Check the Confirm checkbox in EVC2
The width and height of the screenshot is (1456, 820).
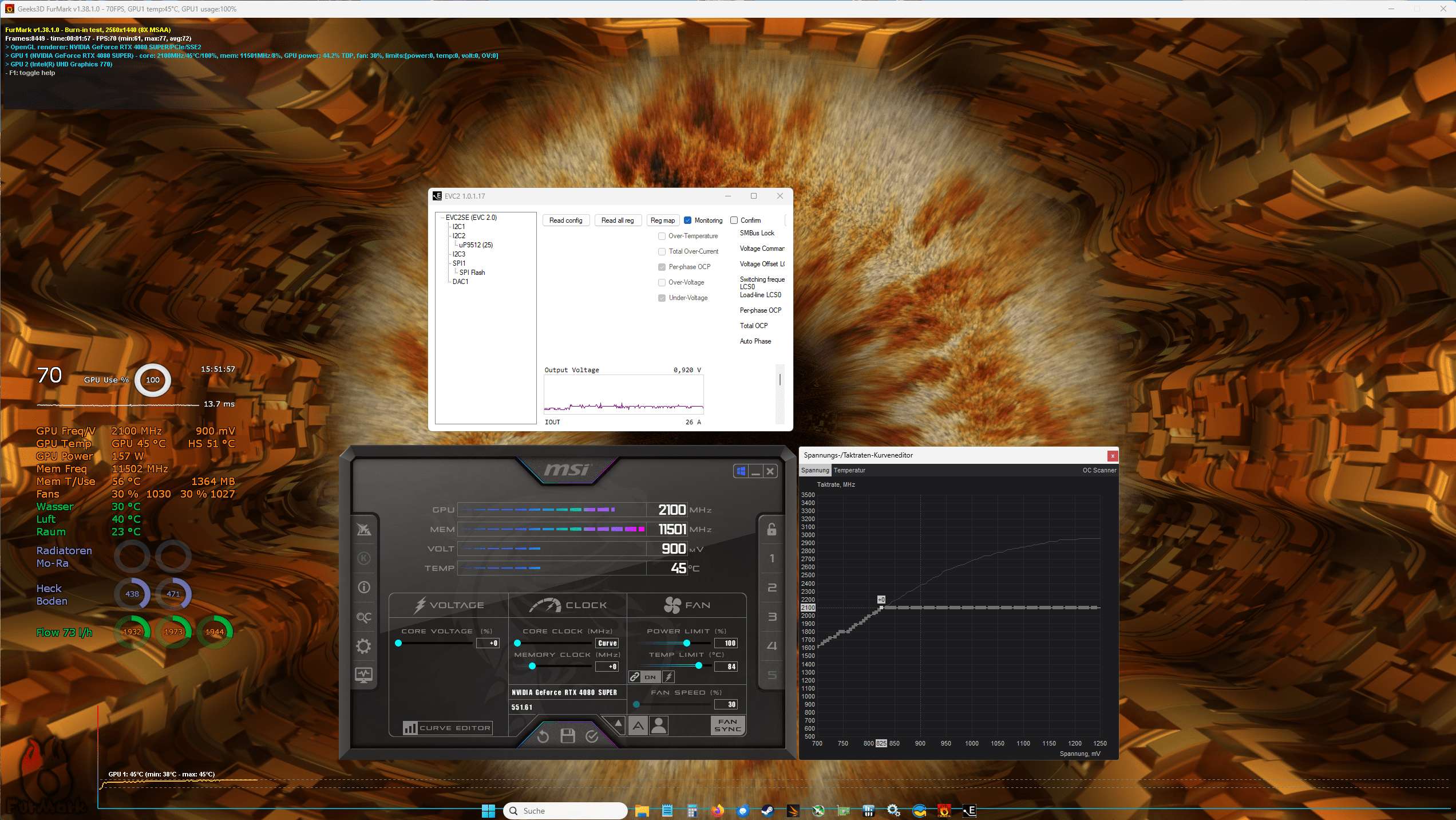click(x=734, y=220)
